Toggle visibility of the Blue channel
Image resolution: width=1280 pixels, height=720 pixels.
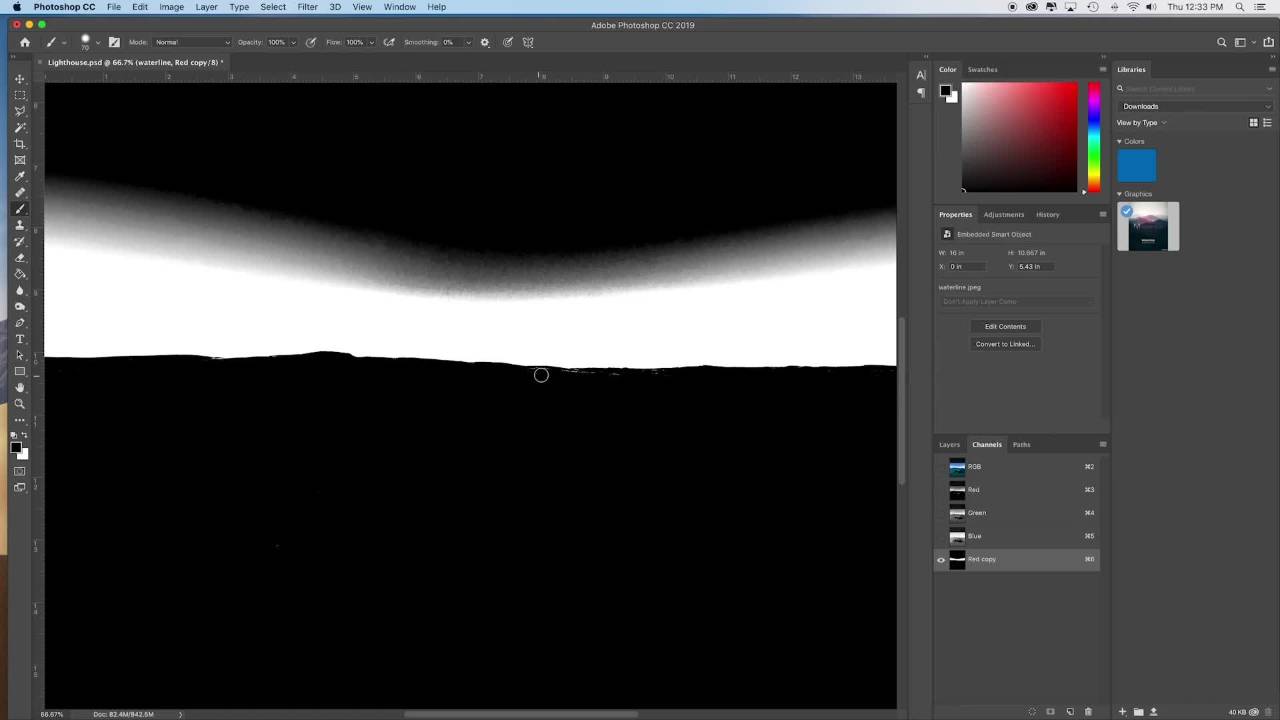(x=941, y=536)
